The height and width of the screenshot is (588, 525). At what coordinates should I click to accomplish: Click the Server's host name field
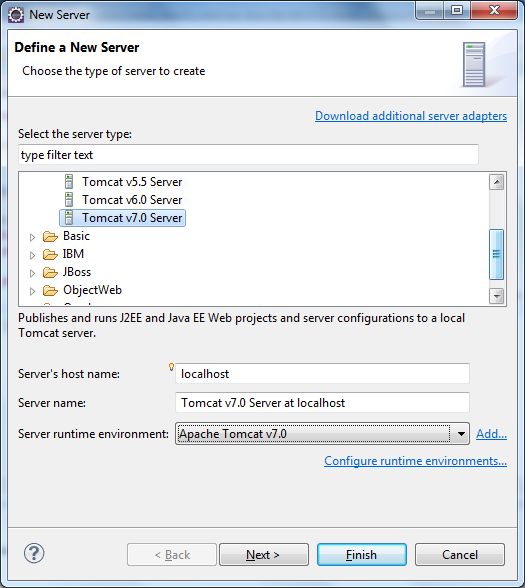pyautogui.click(x=322, y=374)
